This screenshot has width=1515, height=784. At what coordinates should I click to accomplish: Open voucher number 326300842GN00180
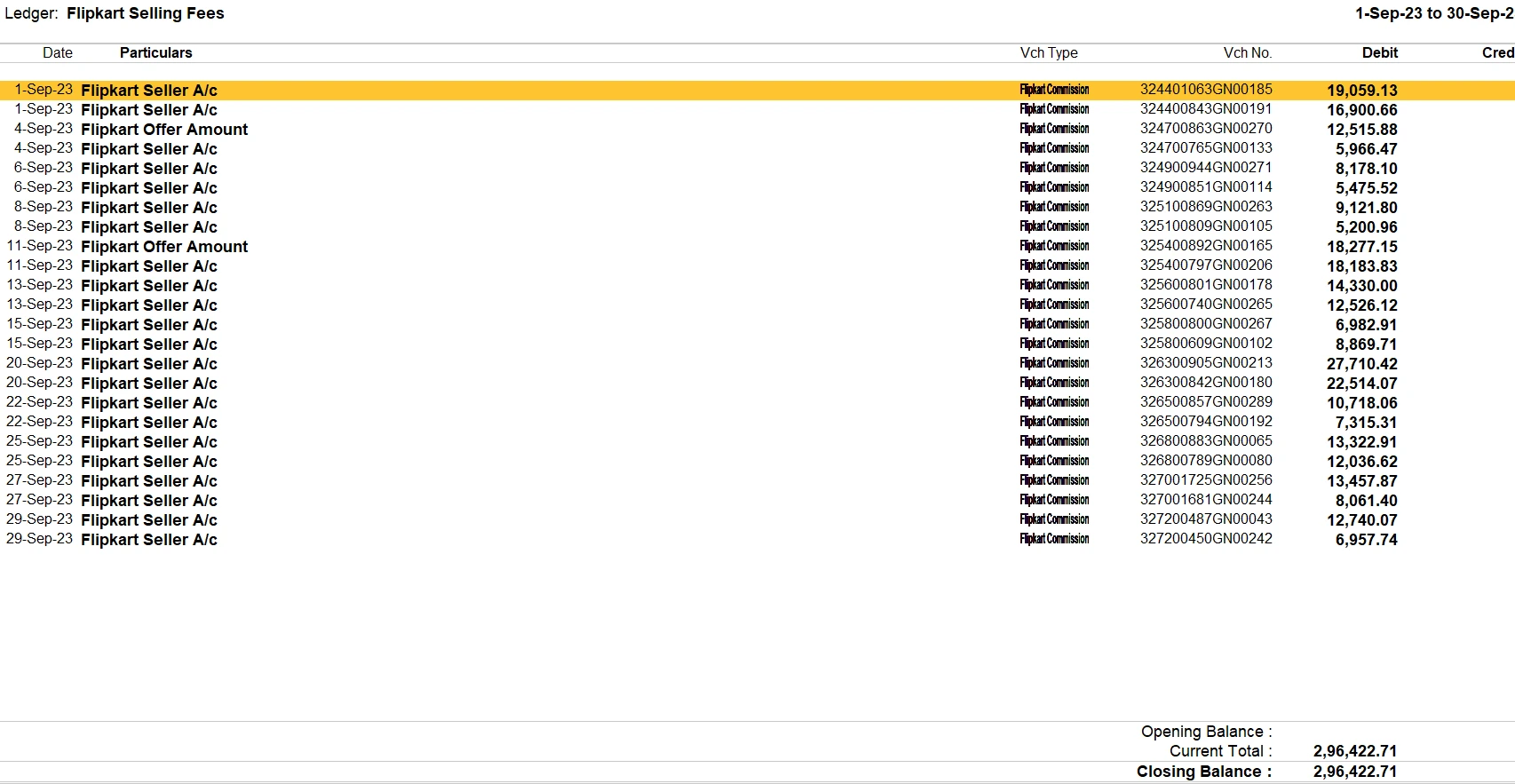[x=1205, y=383]
